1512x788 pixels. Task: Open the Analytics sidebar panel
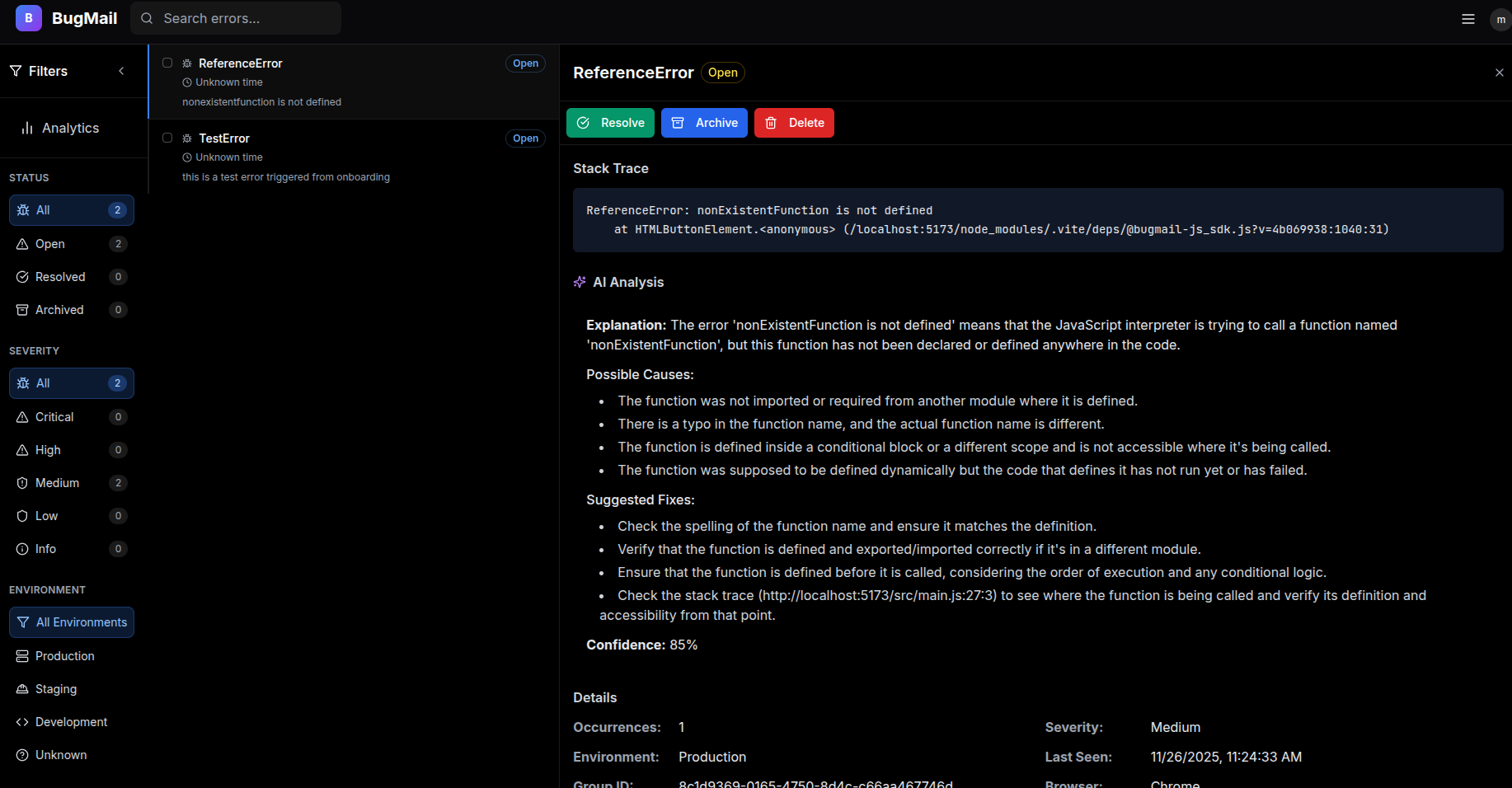click(69, 128)
